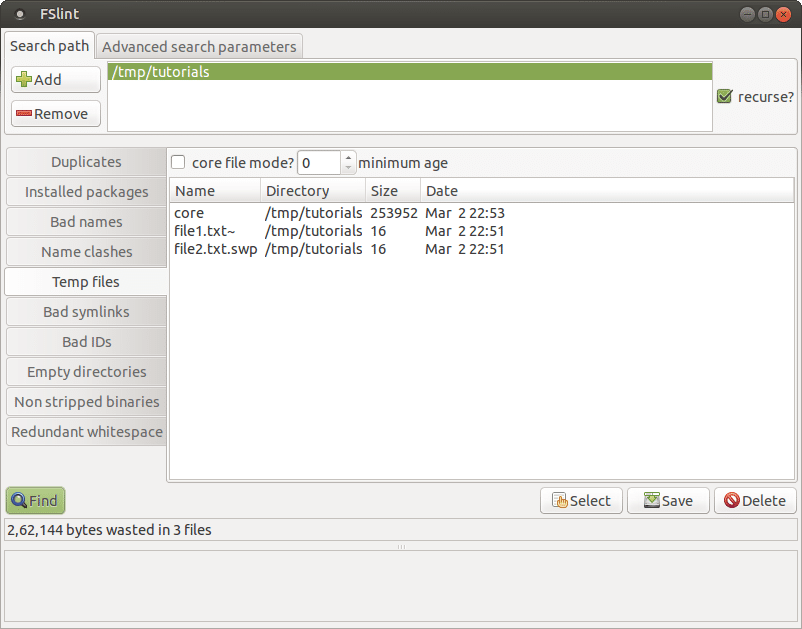Select Temp files section
Viewport: 802px width, 629px height.
(86, 282)
